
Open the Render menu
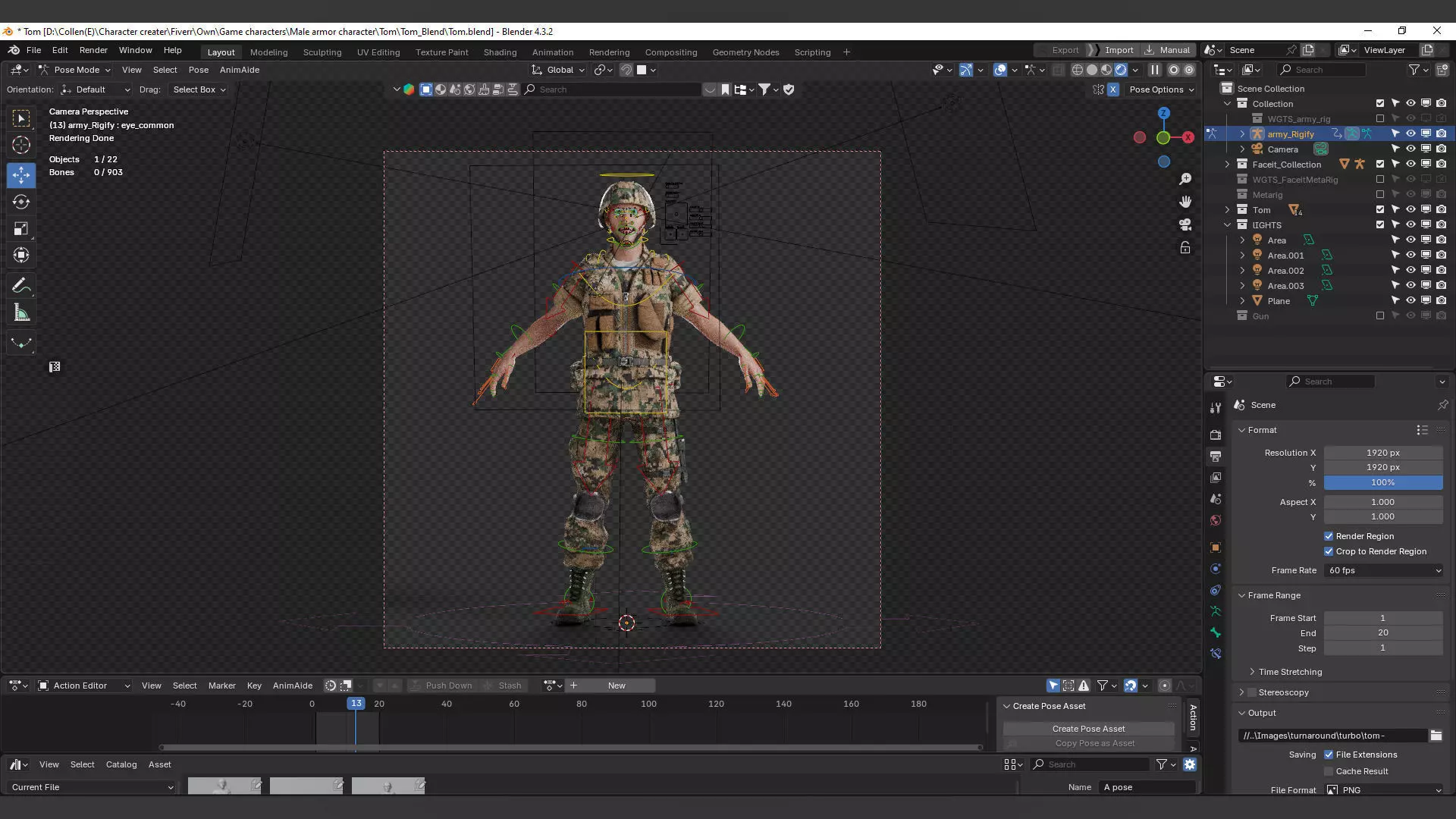tap(93, 50)
